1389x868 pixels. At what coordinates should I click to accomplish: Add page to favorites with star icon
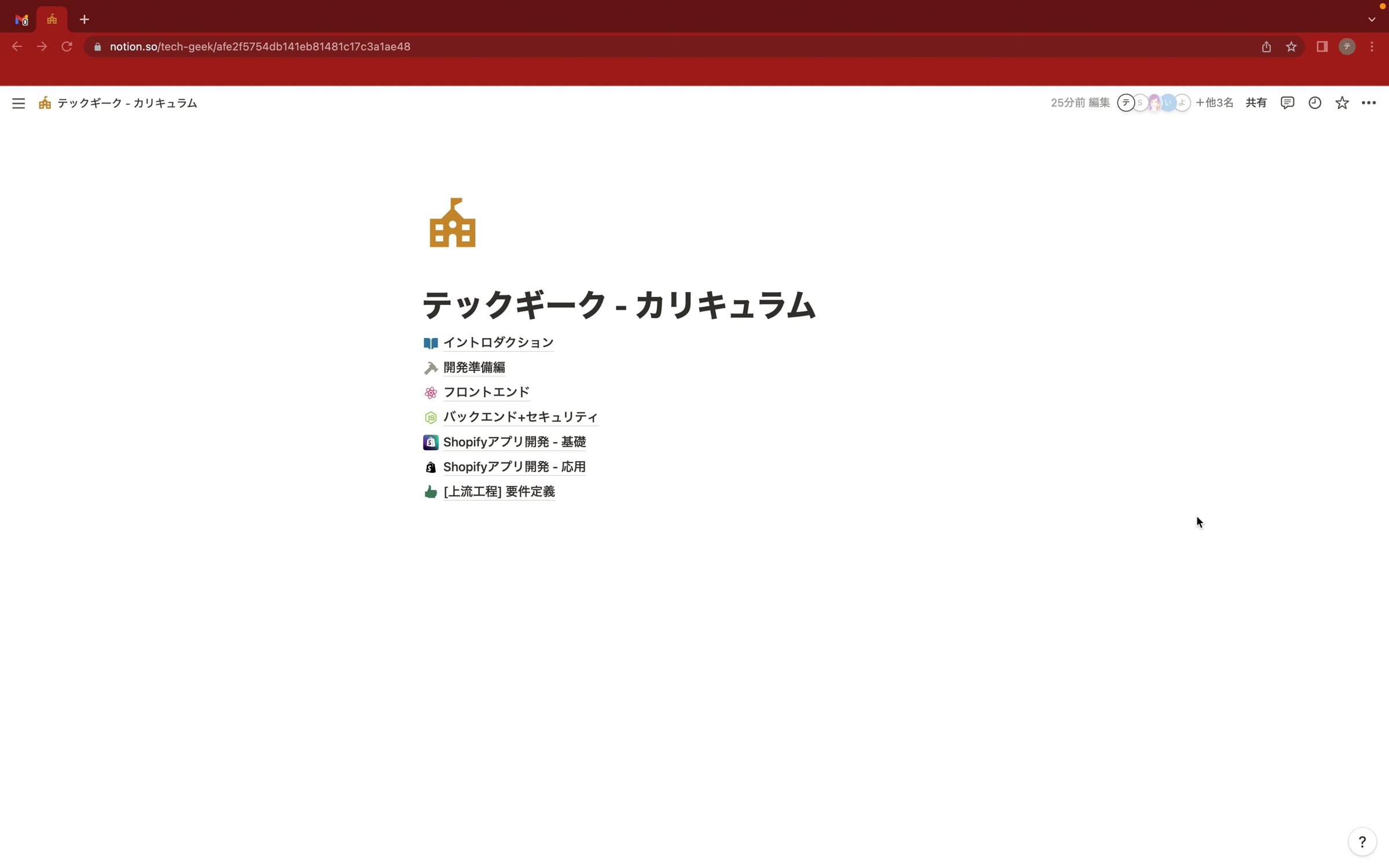coord(1342,103)
